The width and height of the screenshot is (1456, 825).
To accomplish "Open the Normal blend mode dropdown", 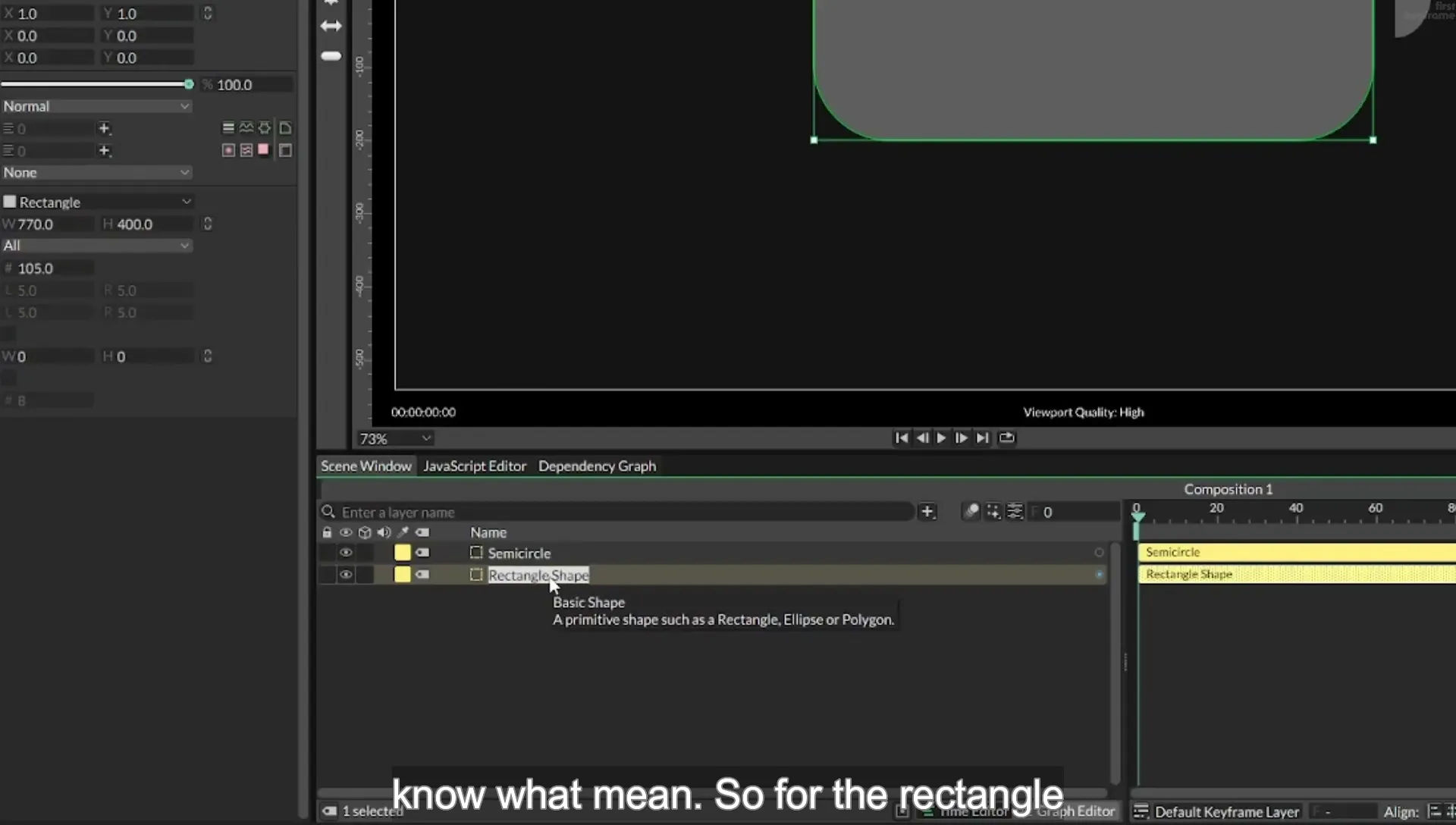I will point(96,106).
